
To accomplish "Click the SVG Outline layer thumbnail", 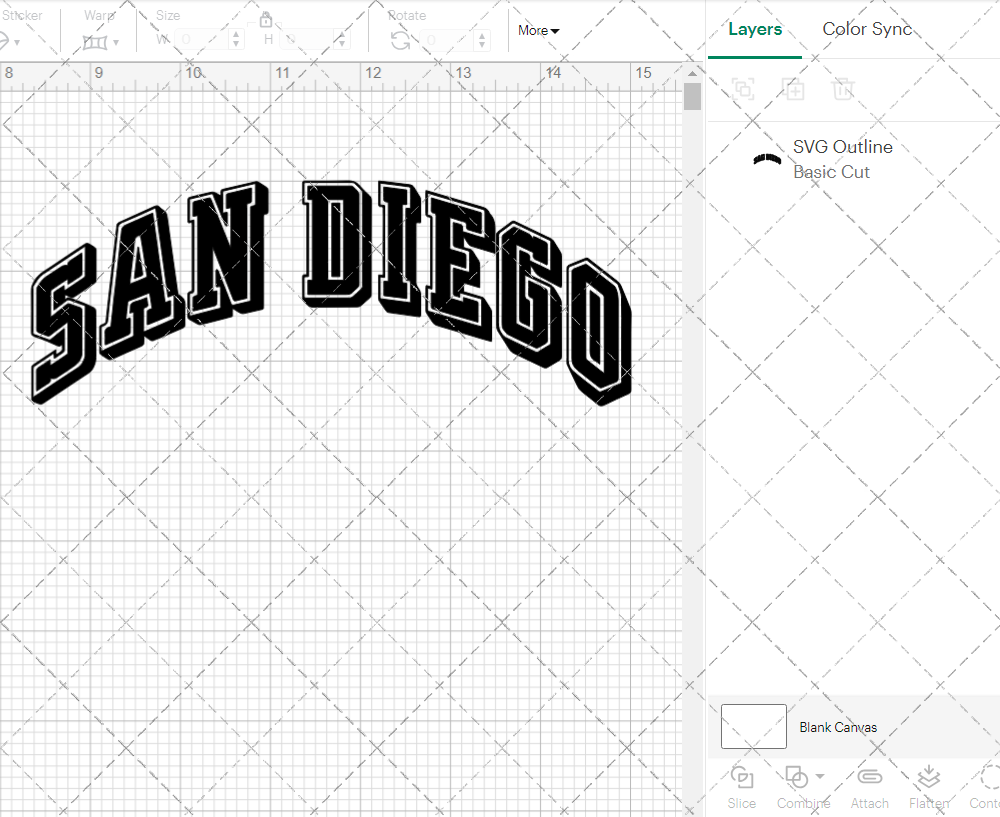I will (x=767, y=159).
